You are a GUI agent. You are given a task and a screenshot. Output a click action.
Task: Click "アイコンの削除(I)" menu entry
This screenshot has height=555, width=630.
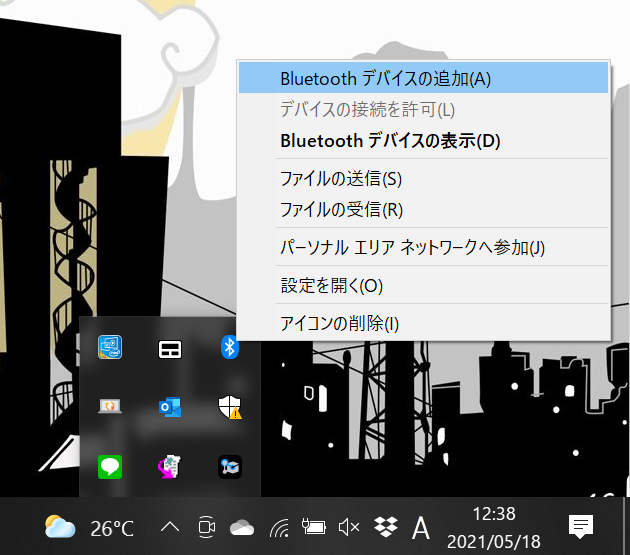[x=423, y=324]
